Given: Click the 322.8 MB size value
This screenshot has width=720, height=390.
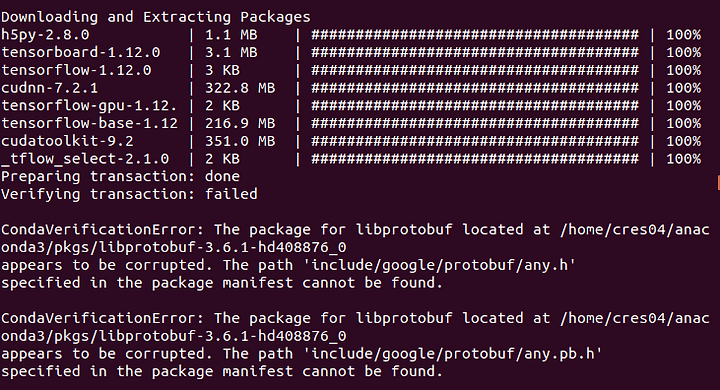Looking at the screenshot, I should coord(240,88).
